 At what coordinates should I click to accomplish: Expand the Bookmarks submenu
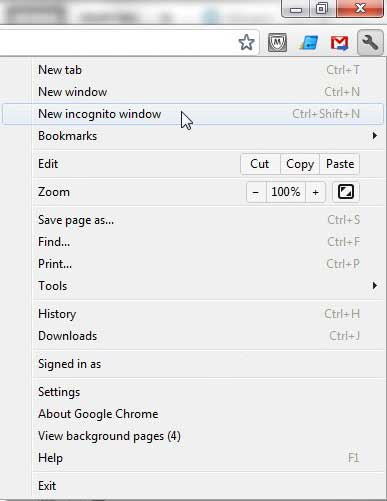coord(209,136)
